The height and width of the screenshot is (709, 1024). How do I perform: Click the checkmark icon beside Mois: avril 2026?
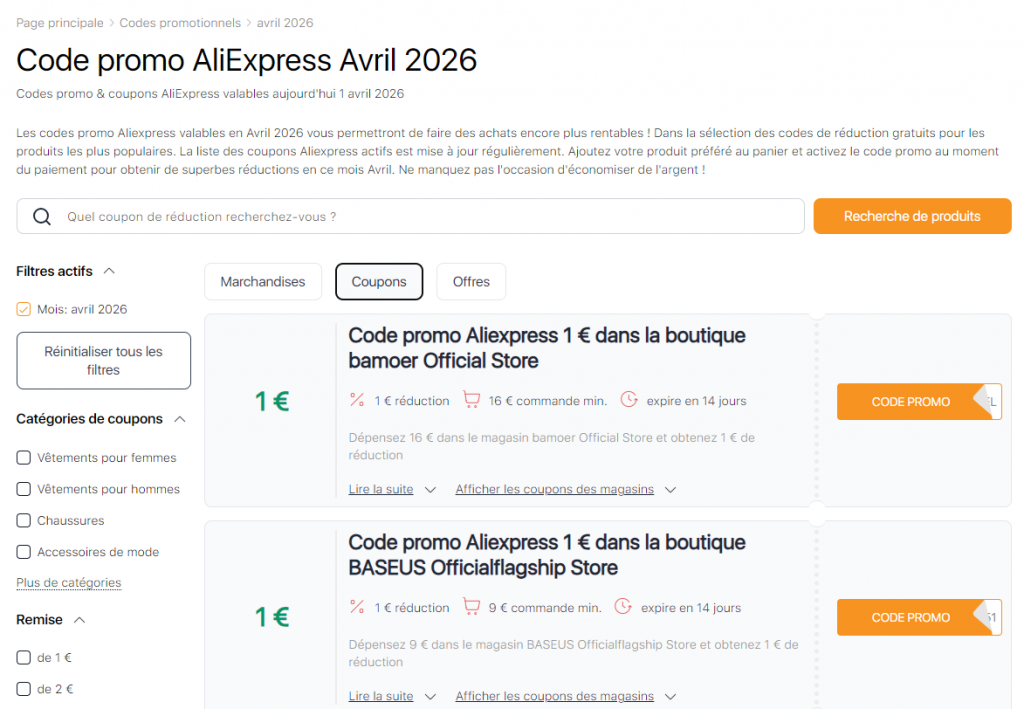coord(24,309)
